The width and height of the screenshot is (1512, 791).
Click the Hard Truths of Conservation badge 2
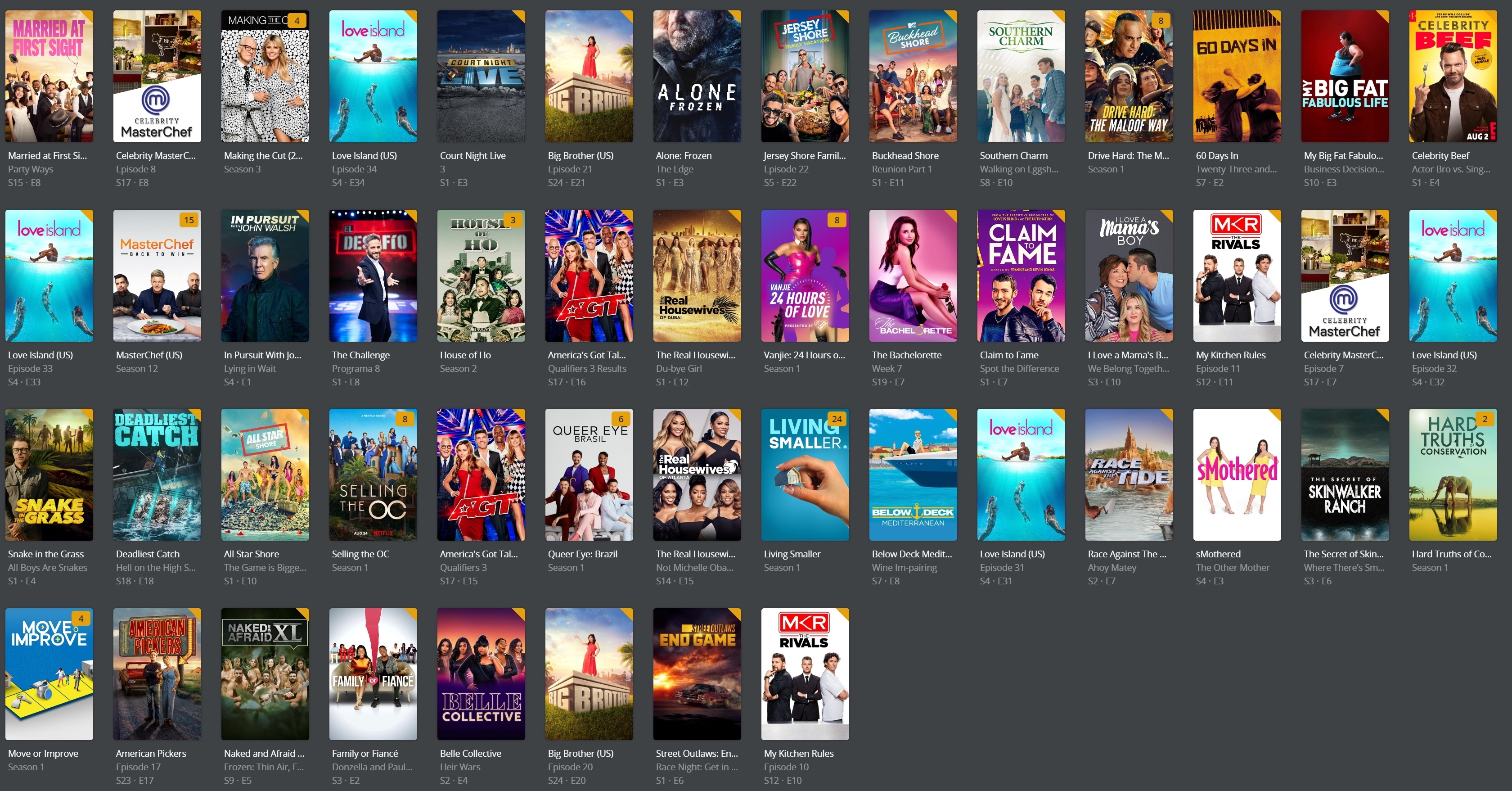click(x=1485, y=419)
